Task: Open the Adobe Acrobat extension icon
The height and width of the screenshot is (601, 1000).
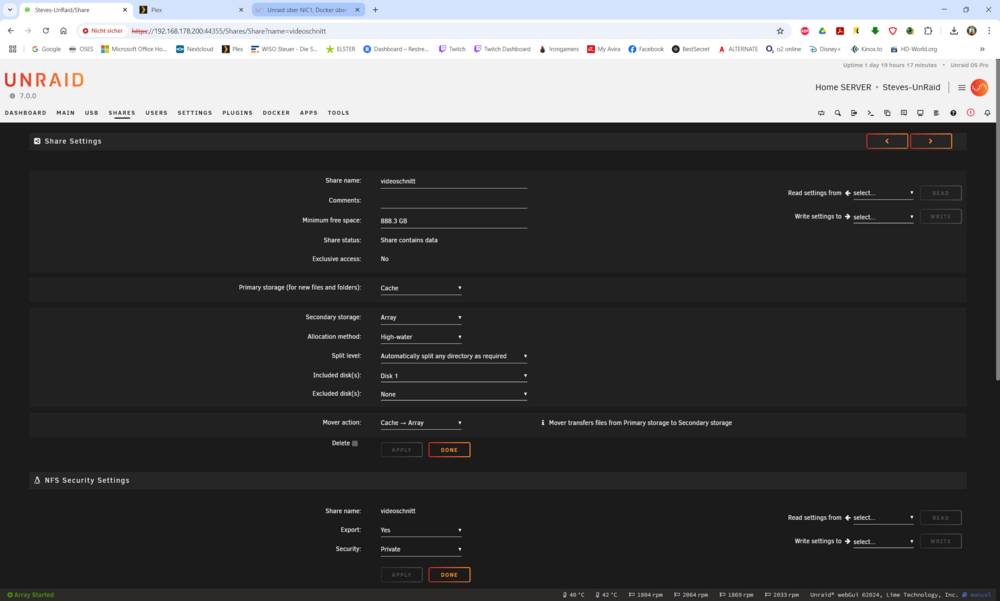Action: pyautogui.click(x=840, y=31)
